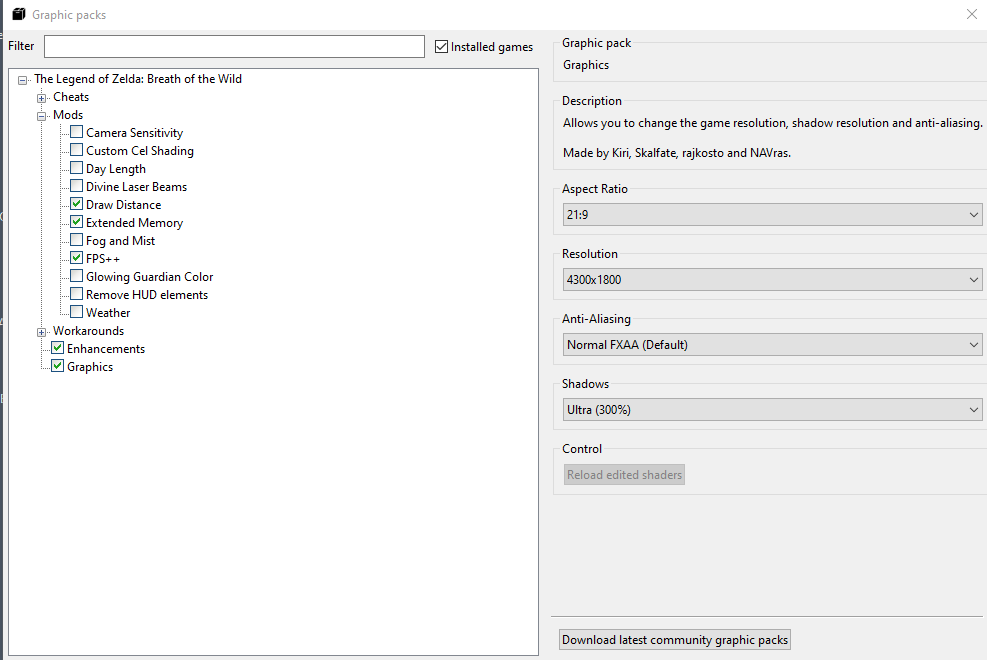Open the Anti-Aliasing dropdown
This screenshot has width=987, height=660.
click(772, 344)
